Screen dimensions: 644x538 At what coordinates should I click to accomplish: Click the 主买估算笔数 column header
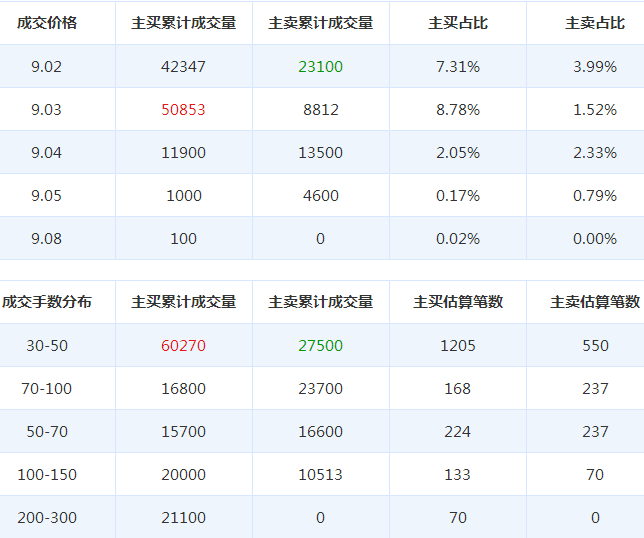(458, 302)
